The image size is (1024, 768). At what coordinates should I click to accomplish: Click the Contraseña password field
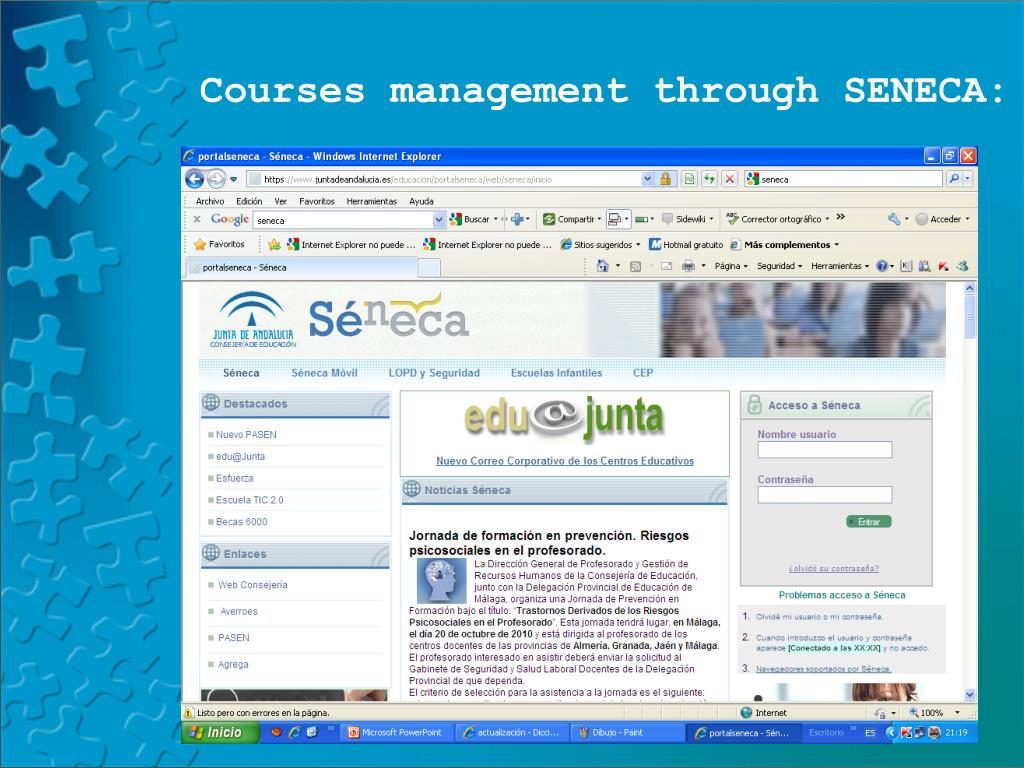click(825, 494)
